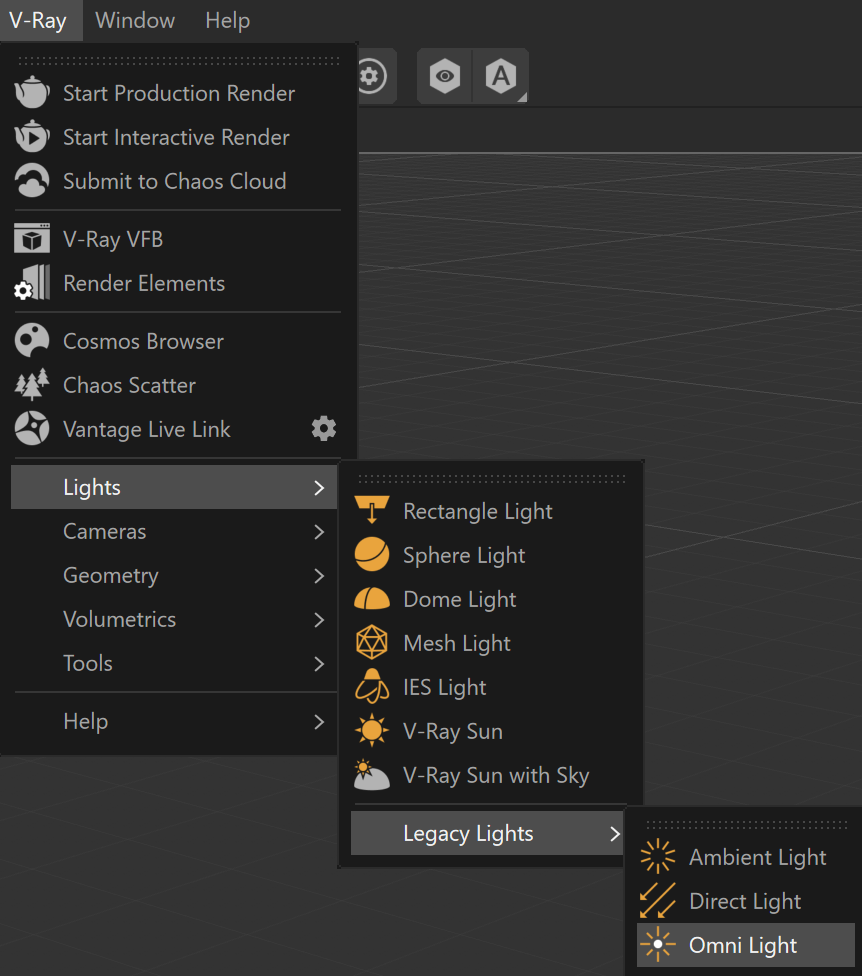The width and height of the screenshot is (862, 976).
Task: Expand the Volumetrics submenu arrow
Action: 319,620
